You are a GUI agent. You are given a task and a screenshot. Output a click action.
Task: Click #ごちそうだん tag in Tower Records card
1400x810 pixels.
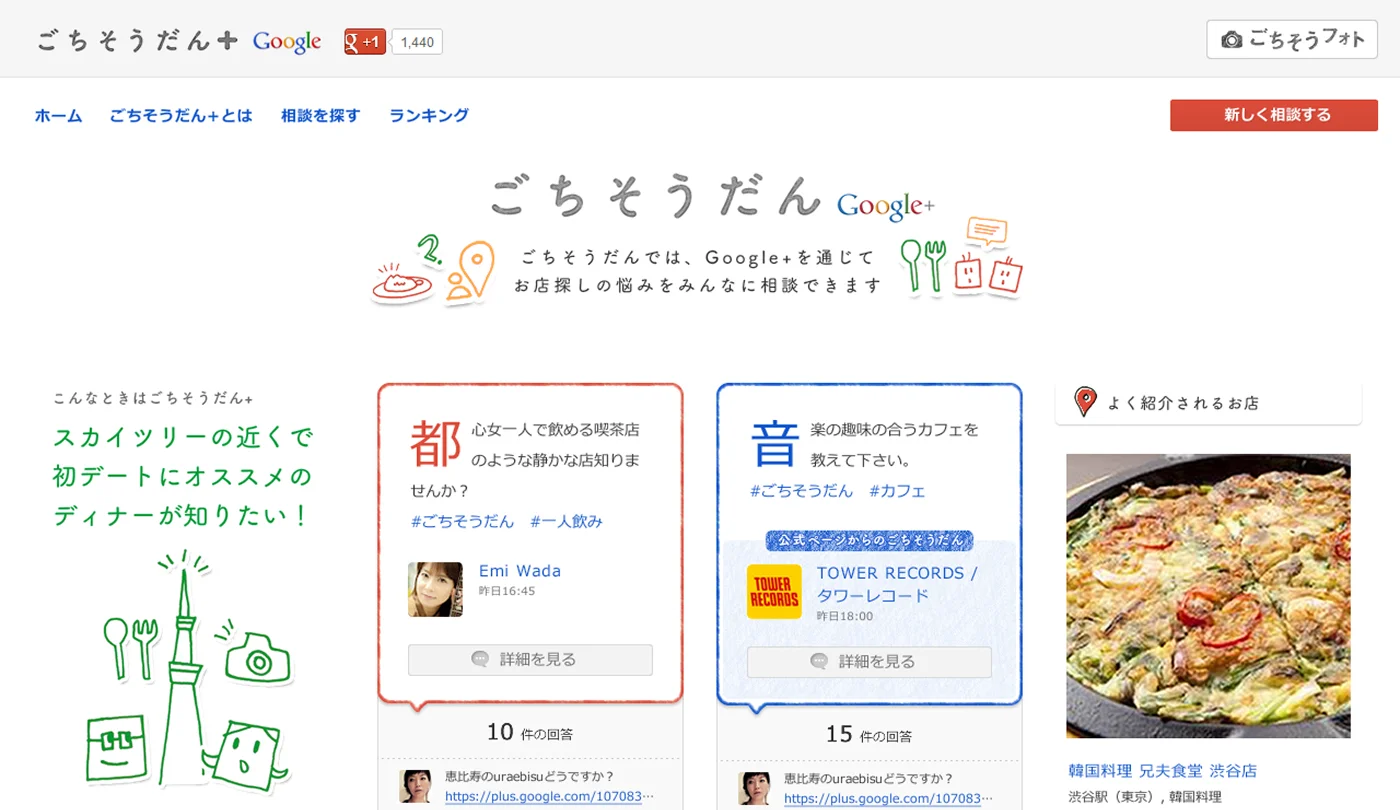pos(801,491)
